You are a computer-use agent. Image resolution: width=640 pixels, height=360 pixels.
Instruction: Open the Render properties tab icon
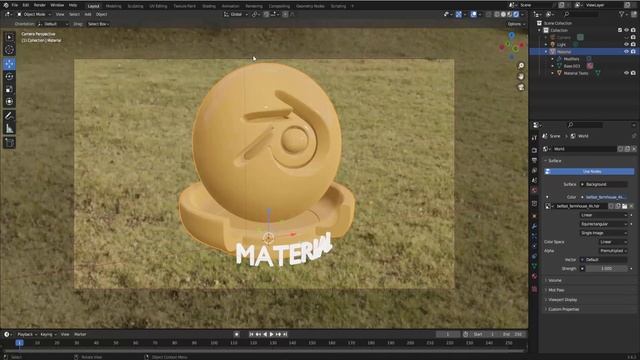pos(534,150)
